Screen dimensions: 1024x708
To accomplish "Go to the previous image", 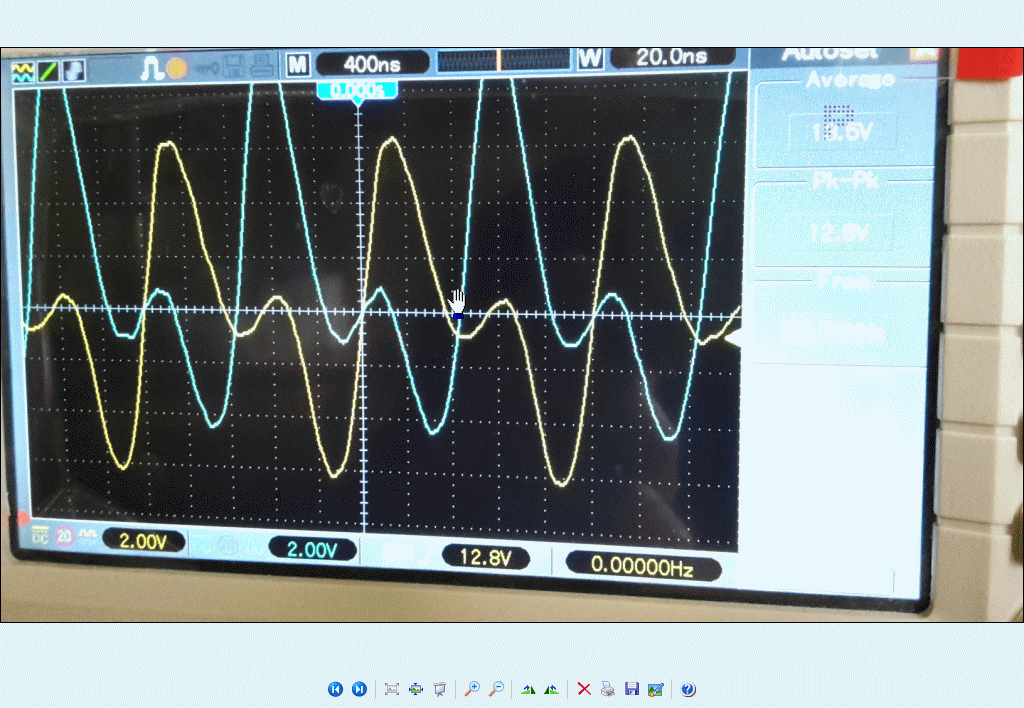I will [335, 689].
